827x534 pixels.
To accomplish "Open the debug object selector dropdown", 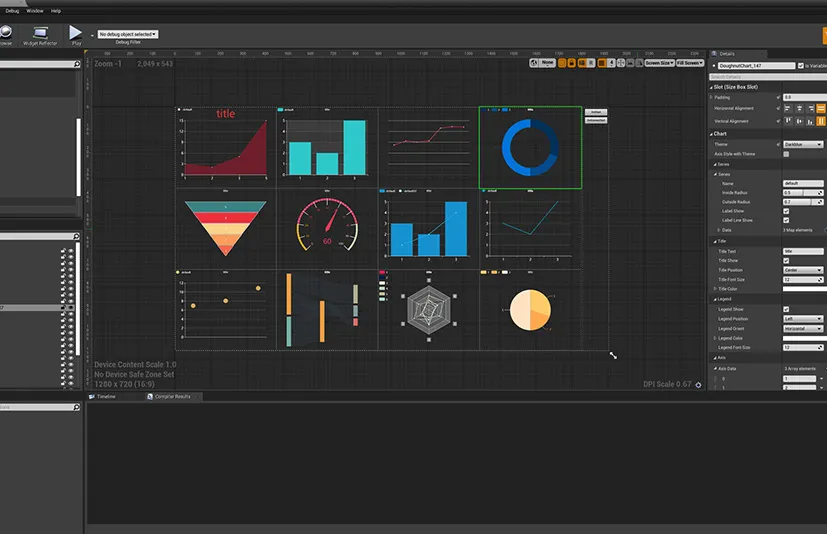I will click(x=128, y=34).
